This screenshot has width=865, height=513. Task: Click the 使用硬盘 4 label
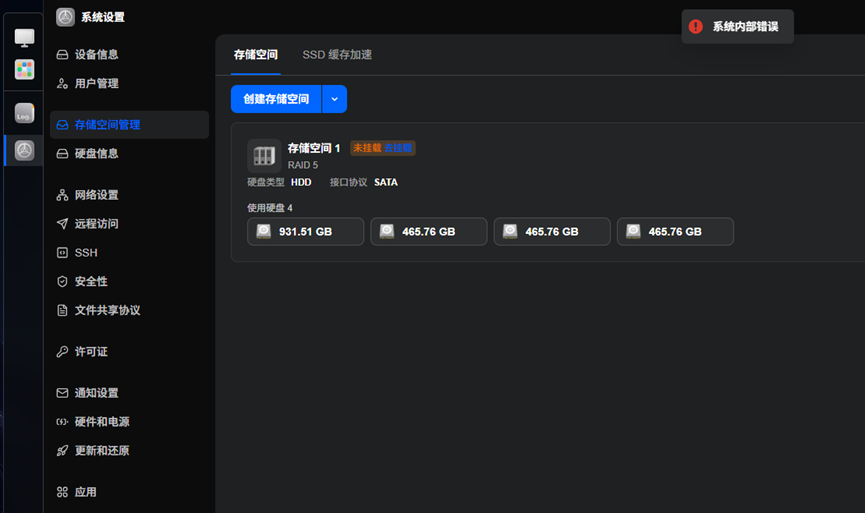(x=270, y=207)
